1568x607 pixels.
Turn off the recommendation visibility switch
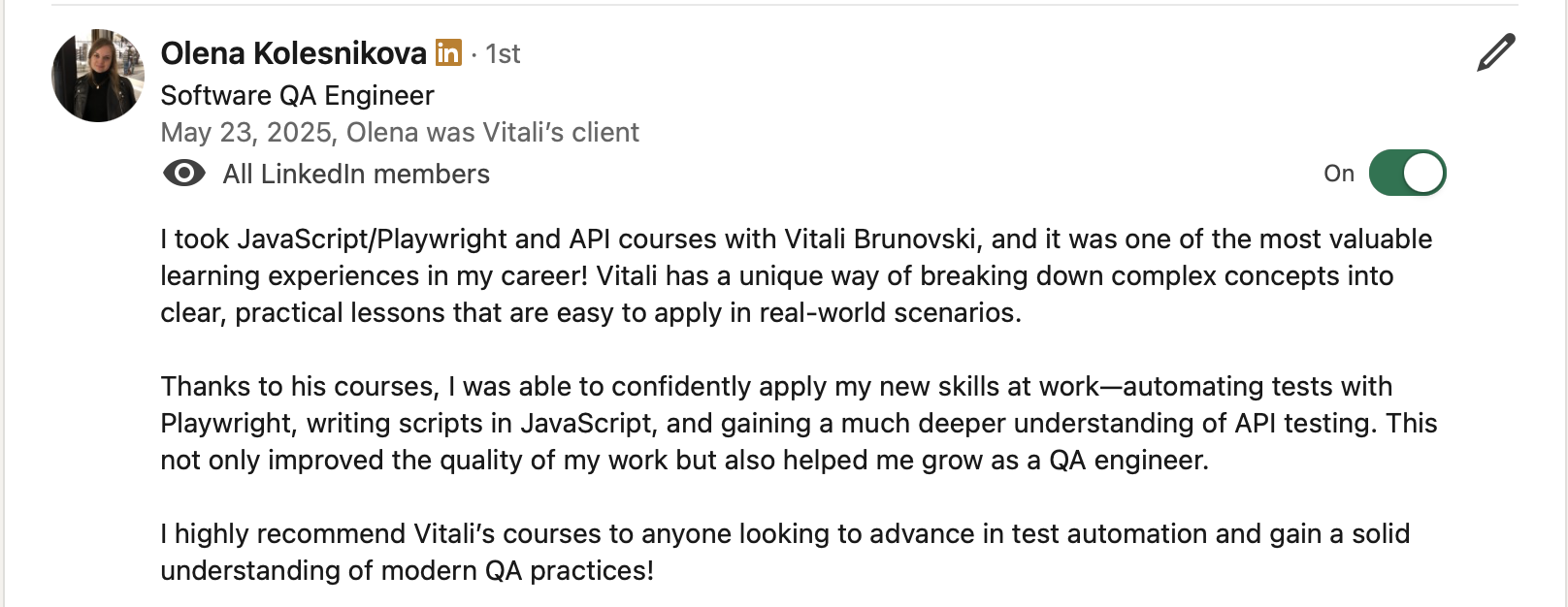click(1407, 174)
